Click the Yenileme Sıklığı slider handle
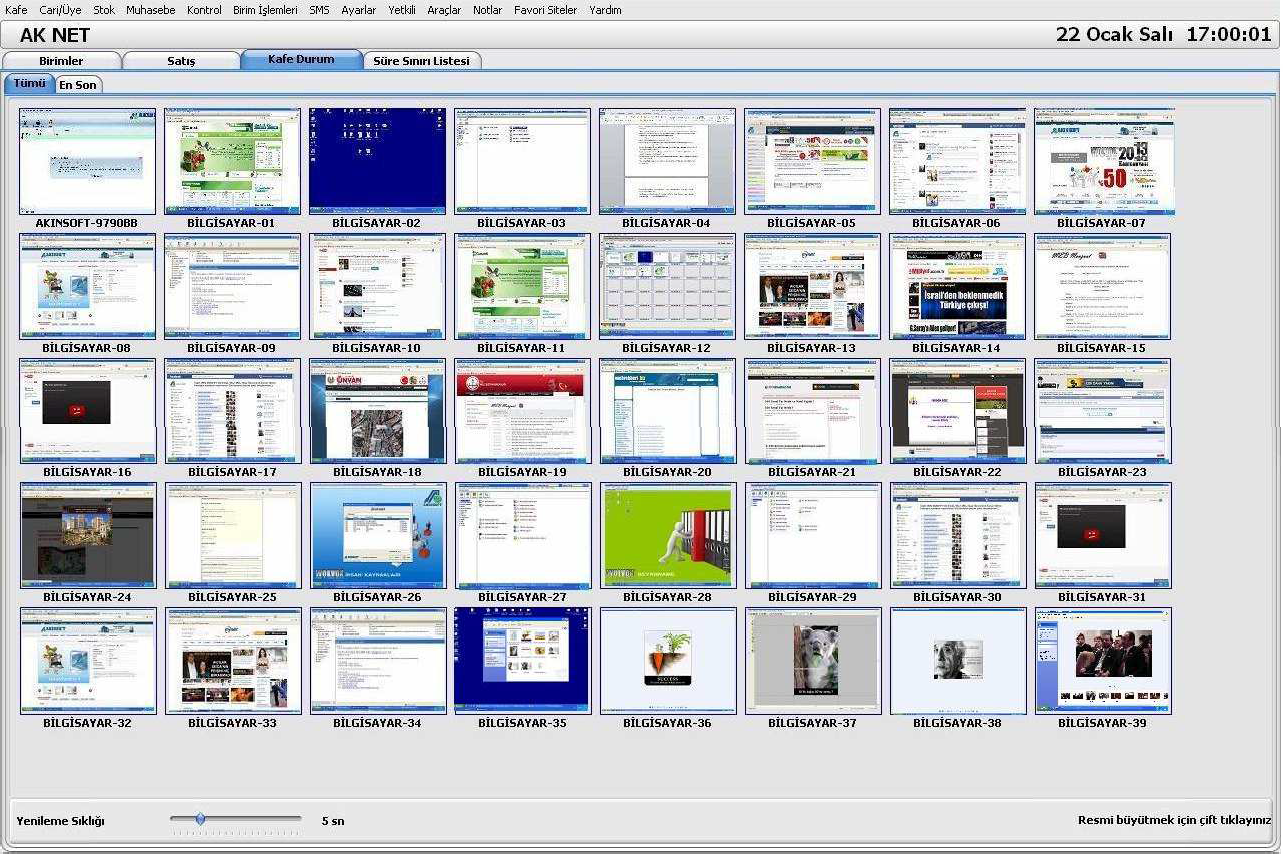Screen dimensions: 1283x854 [200, 819]
